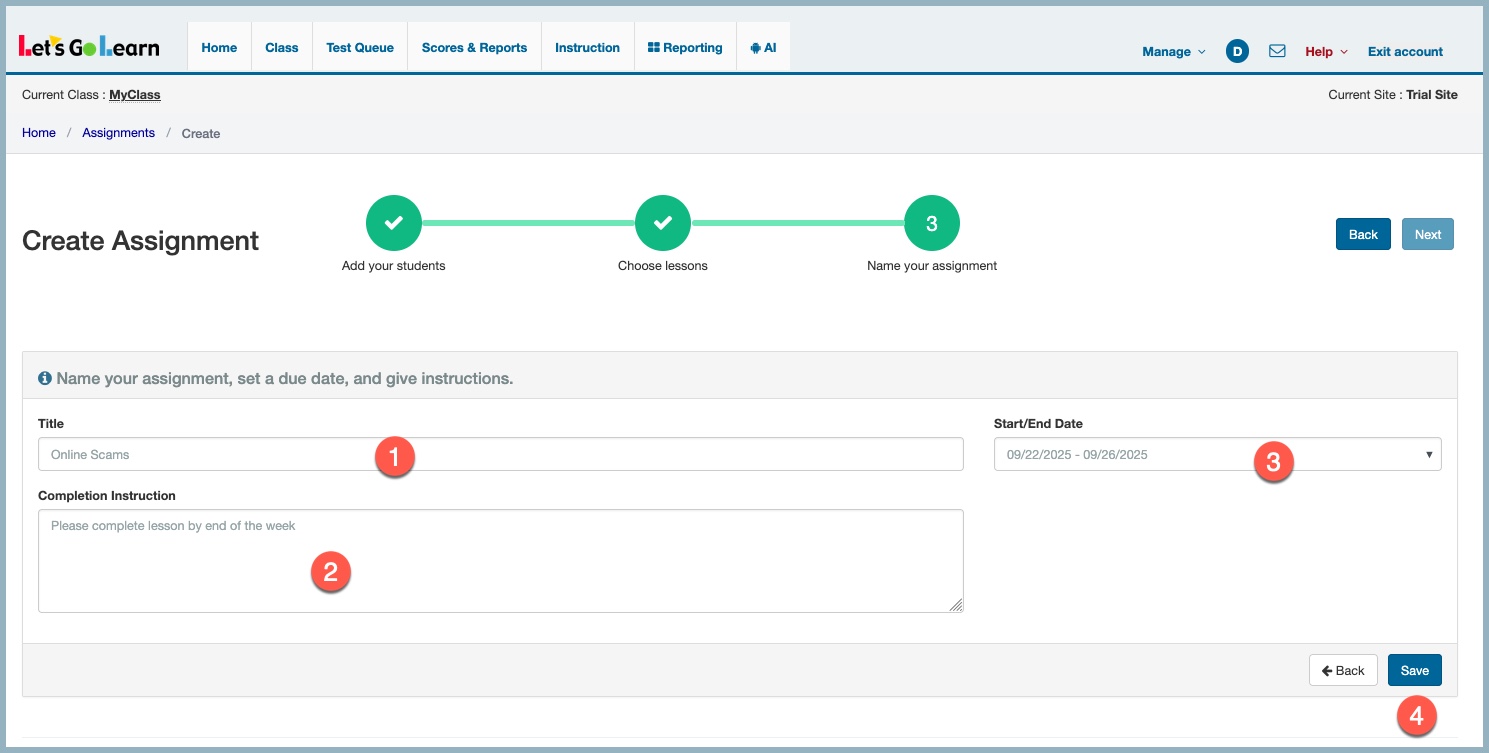1489x753 pixels.
Task: Expand the Help dropdown menu
Action: (1326, 51)
